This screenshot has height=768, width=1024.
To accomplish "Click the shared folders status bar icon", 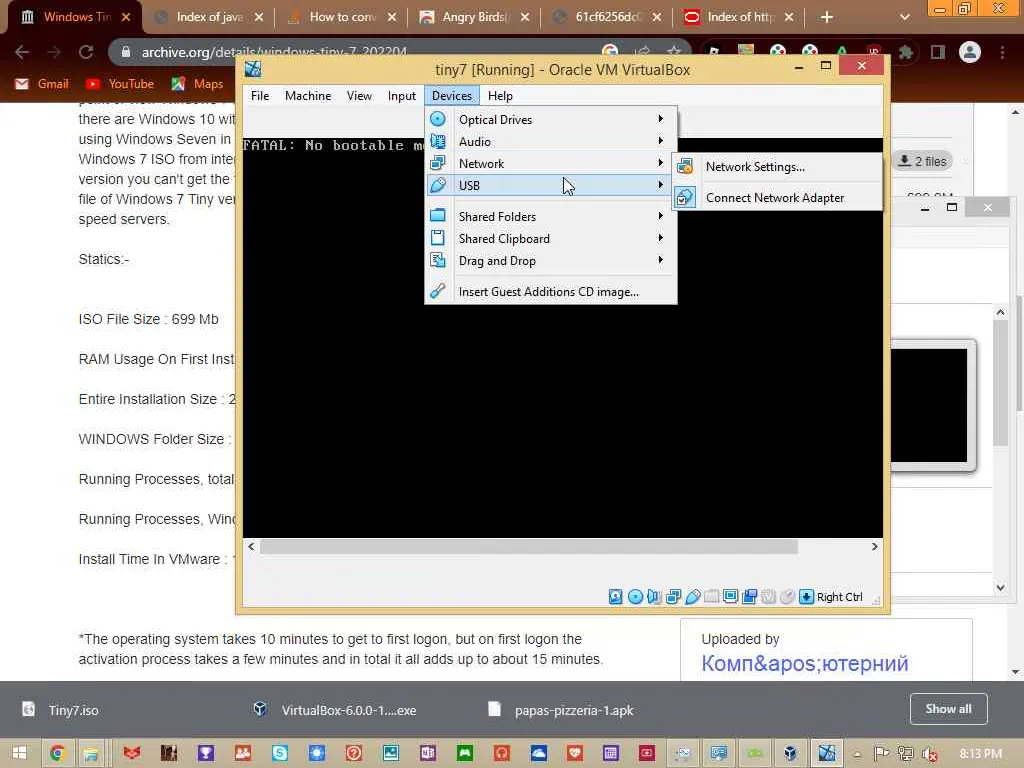I will (x=712, y=596).
